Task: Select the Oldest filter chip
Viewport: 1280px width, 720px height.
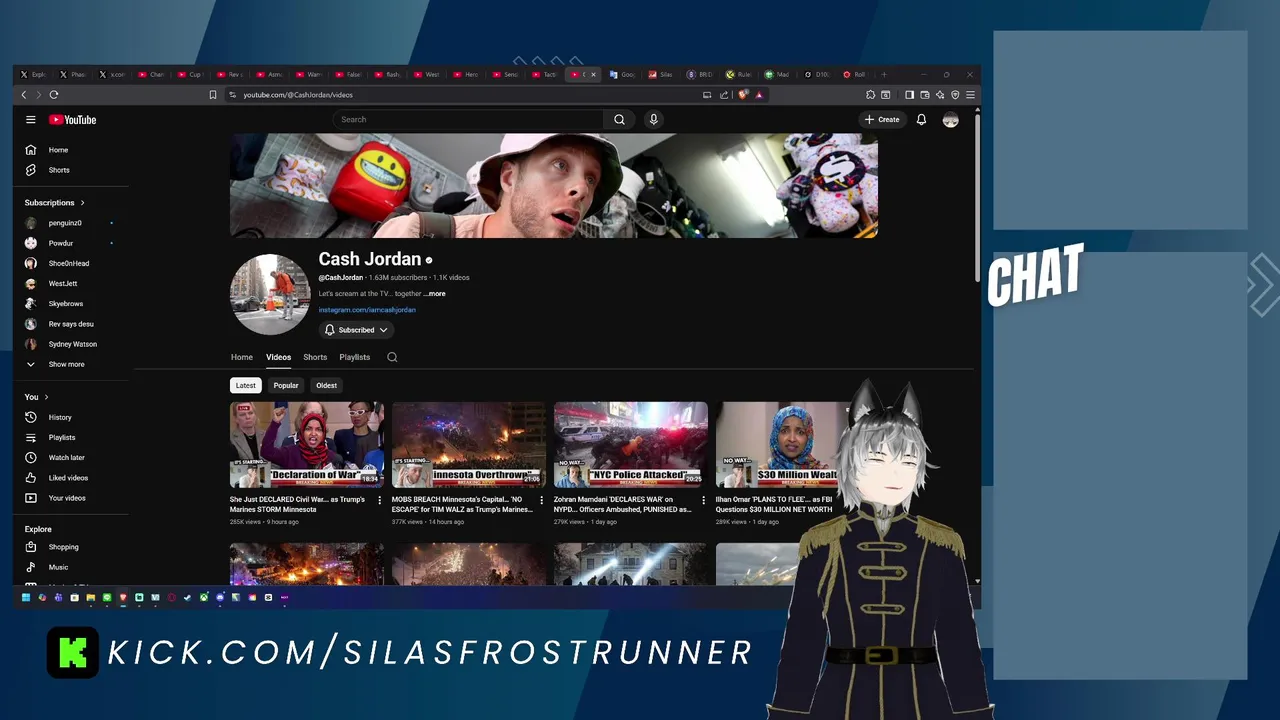Action: pyautogui.click(x=326, y=385)
